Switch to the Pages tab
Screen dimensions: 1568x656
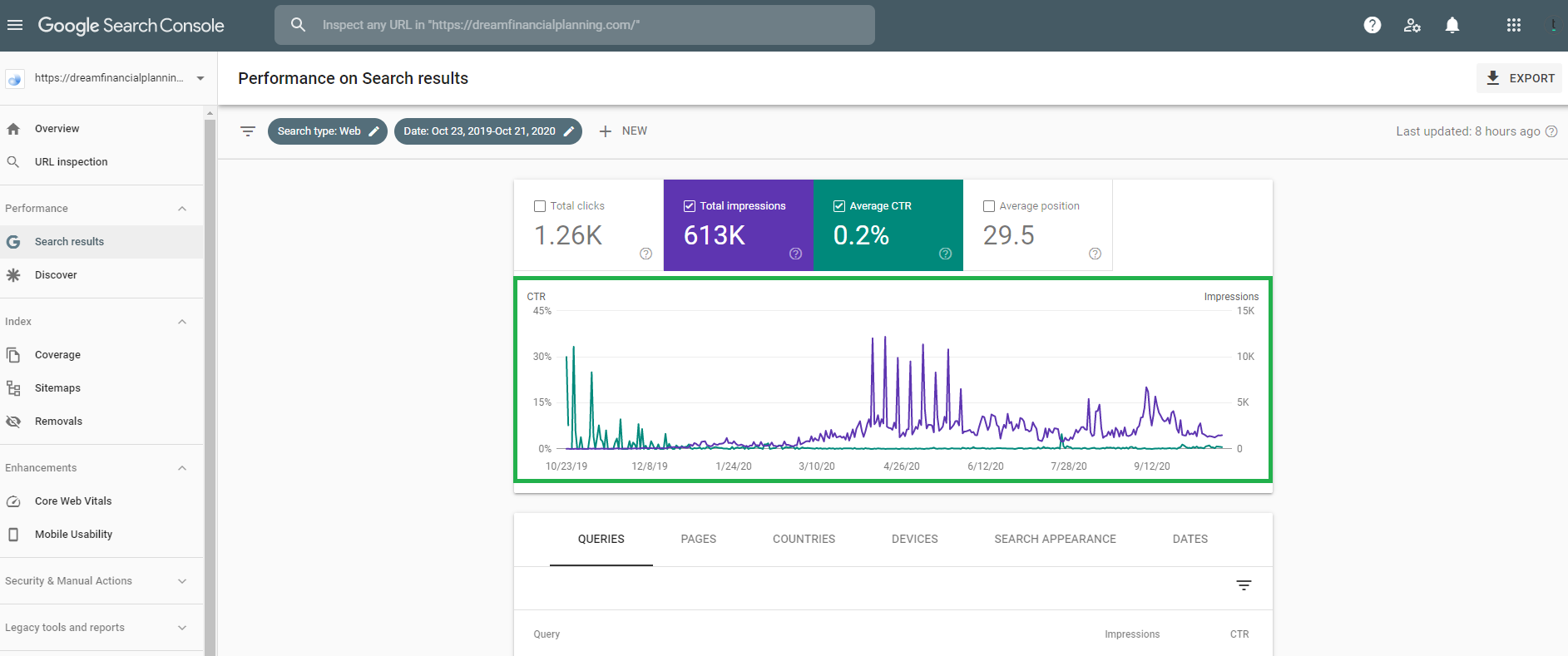698,539
